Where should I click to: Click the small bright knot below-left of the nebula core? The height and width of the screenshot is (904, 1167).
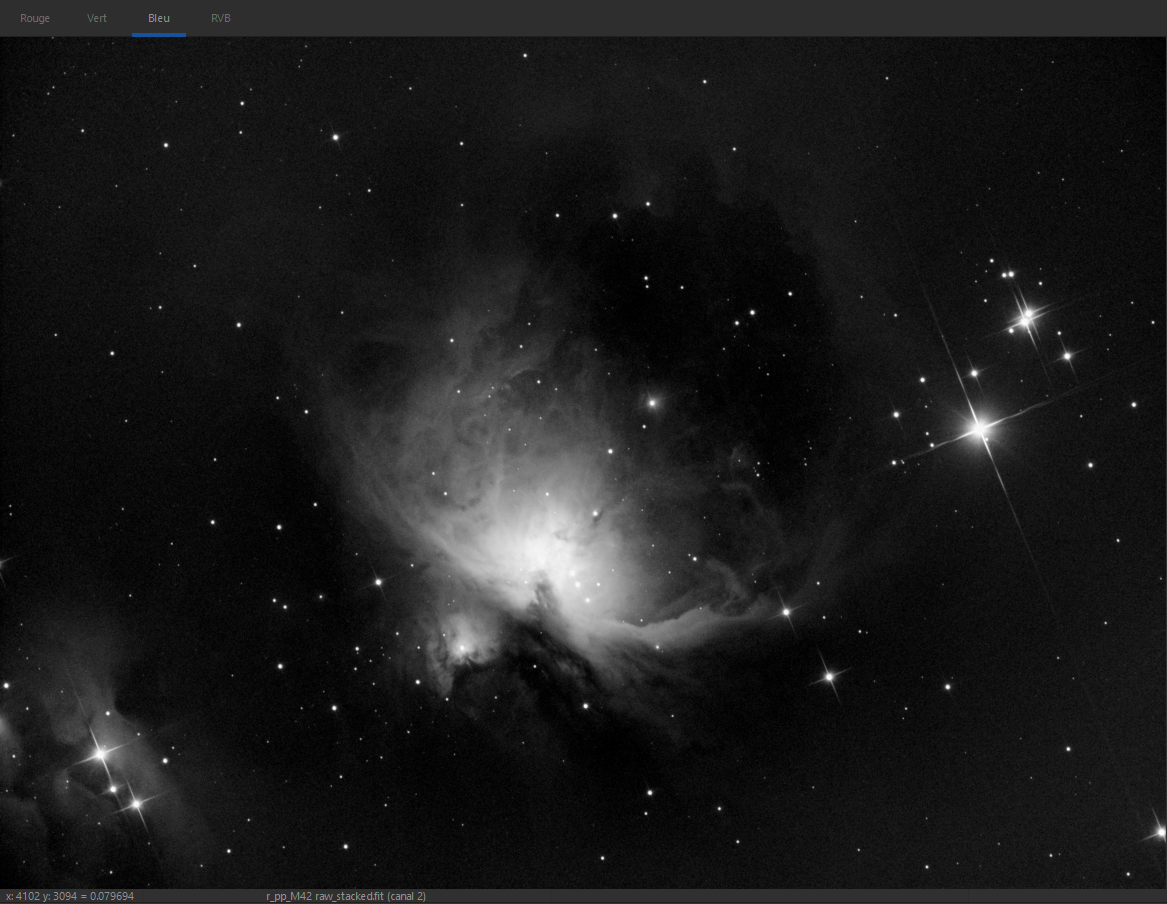(x=463, y=648)
